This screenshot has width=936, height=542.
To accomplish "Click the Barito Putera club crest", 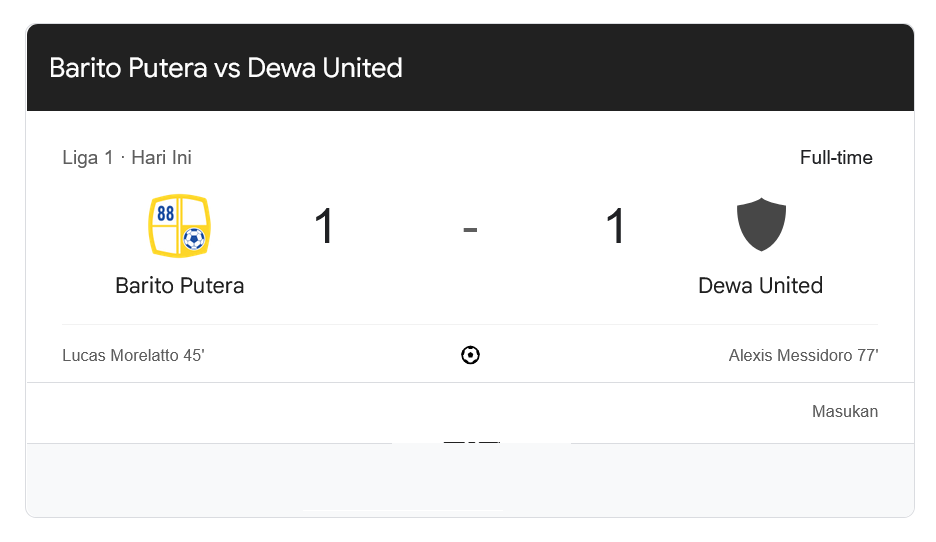I will coord(180,226).
